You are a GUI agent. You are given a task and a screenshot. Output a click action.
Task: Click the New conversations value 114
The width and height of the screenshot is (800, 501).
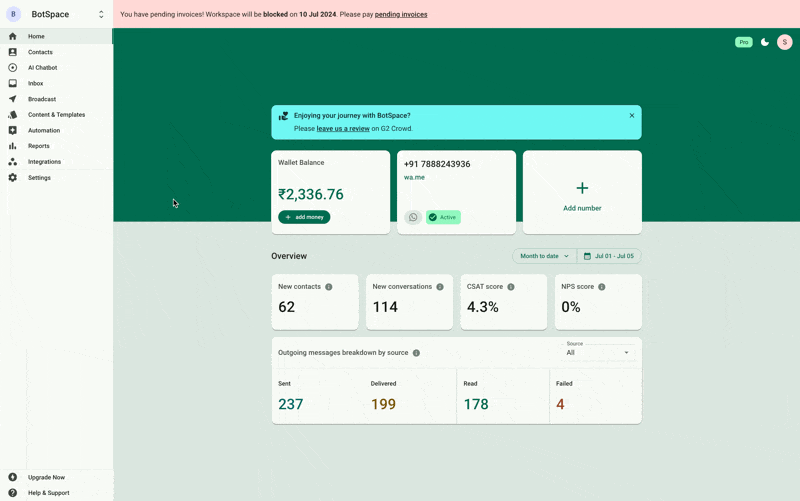point(385,307)
